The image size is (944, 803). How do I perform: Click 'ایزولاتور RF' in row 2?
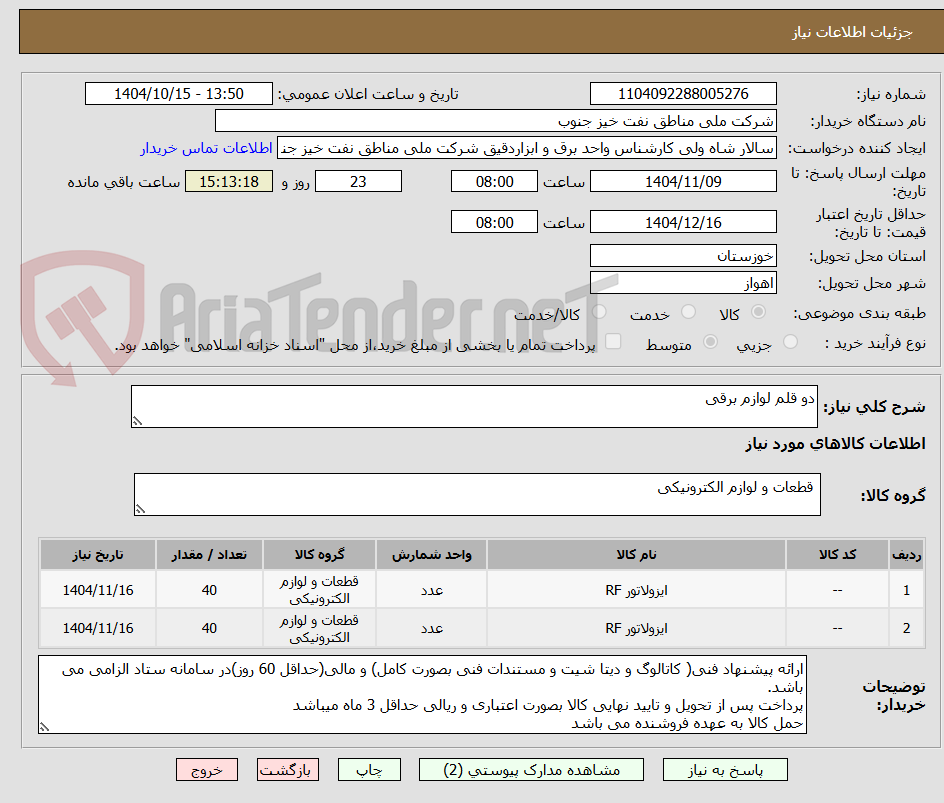pos(636,628)
